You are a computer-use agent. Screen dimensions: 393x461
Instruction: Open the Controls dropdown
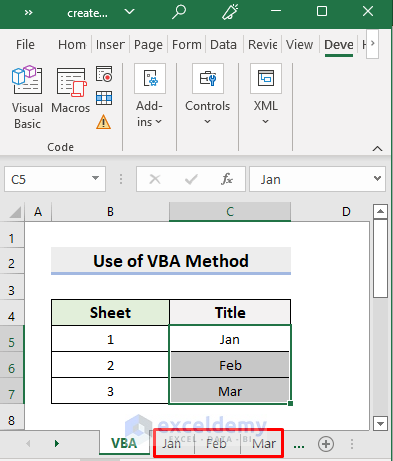pos(207,94)
